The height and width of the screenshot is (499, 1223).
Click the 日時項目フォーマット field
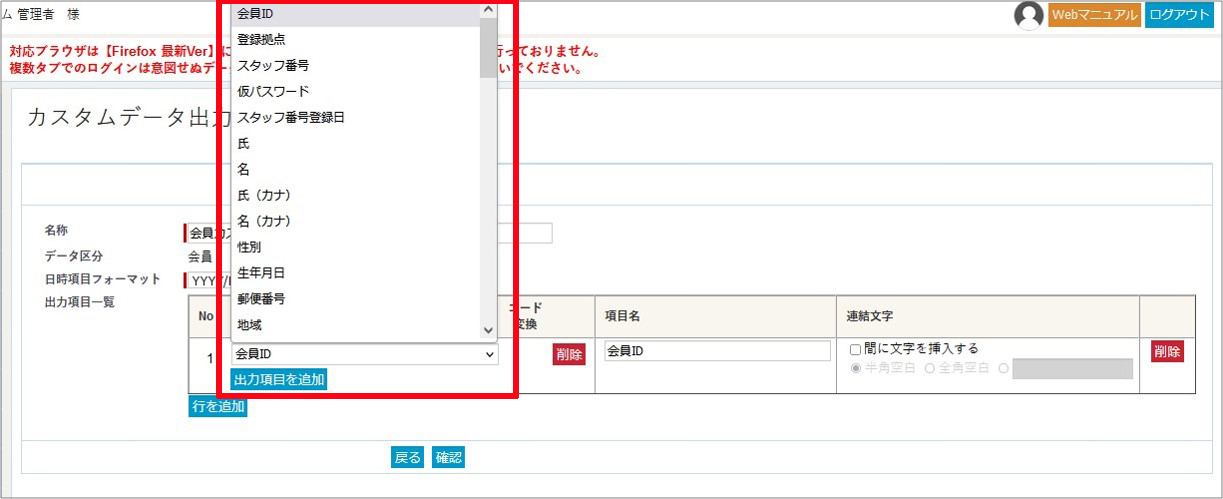(x=207, y=281)
